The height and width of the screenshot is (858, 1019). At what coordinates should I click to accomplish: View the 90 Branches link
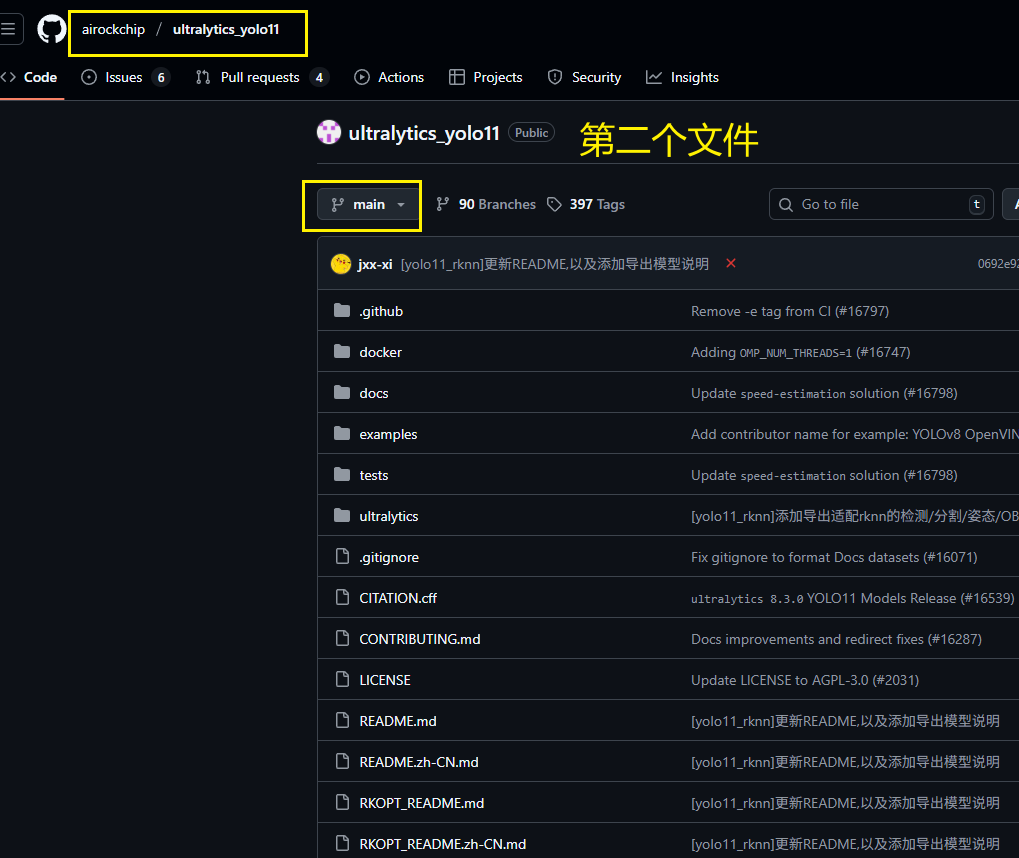click(485, 205)
